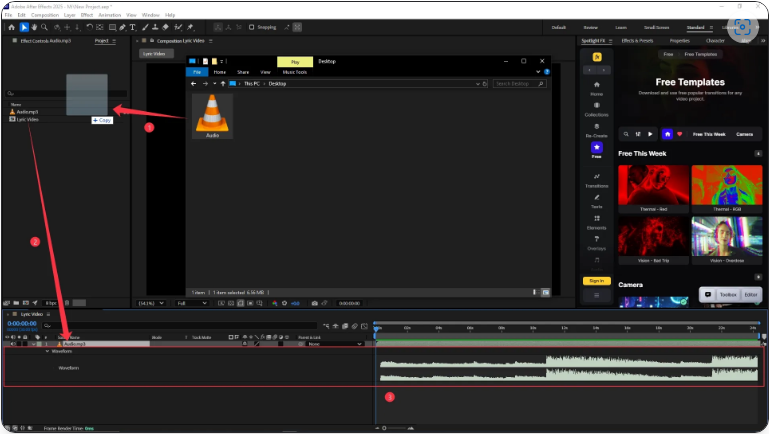769x434 pixels.
Task: Click the Spotlight FX search magnifier icon
Action: coord(626,134)
